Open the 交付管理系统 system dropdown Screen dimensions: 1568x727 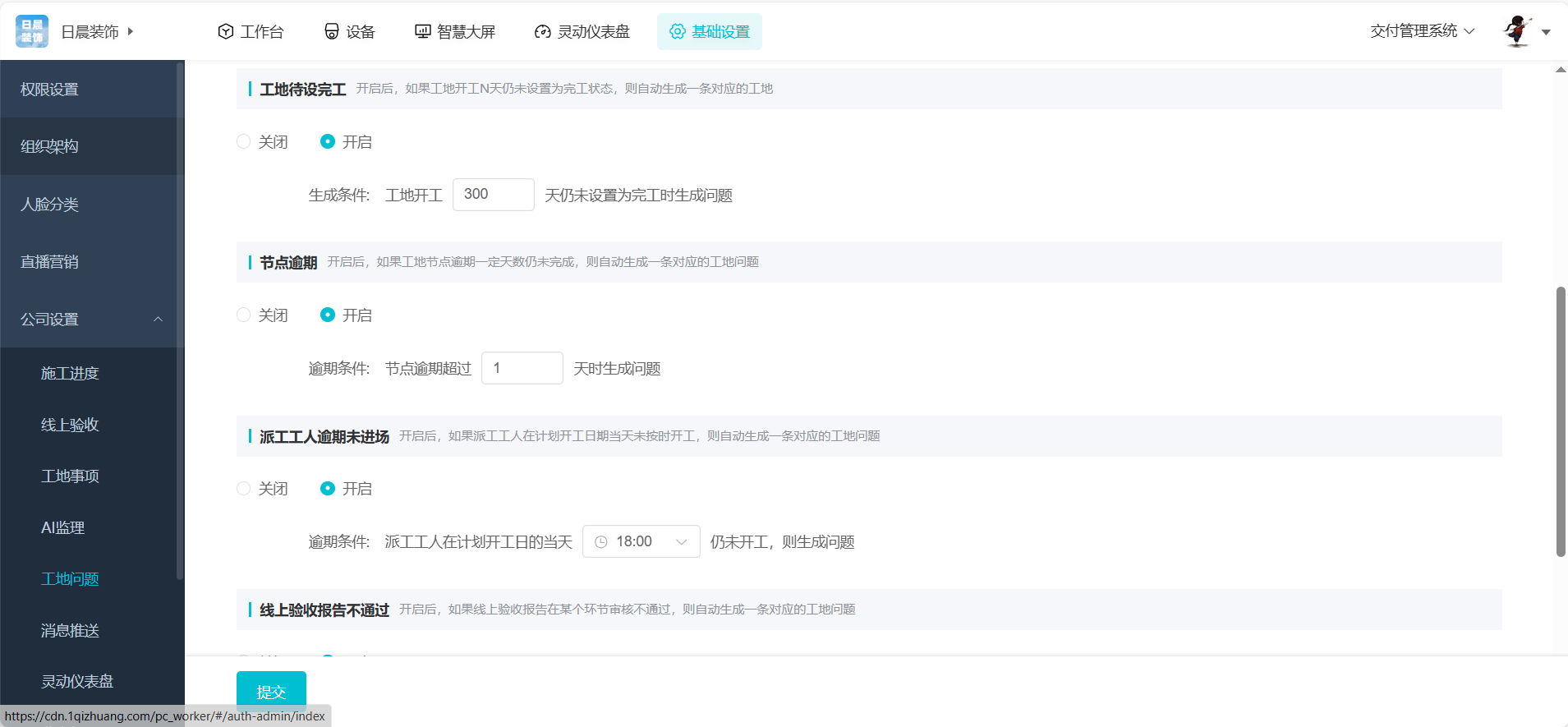1422,31
